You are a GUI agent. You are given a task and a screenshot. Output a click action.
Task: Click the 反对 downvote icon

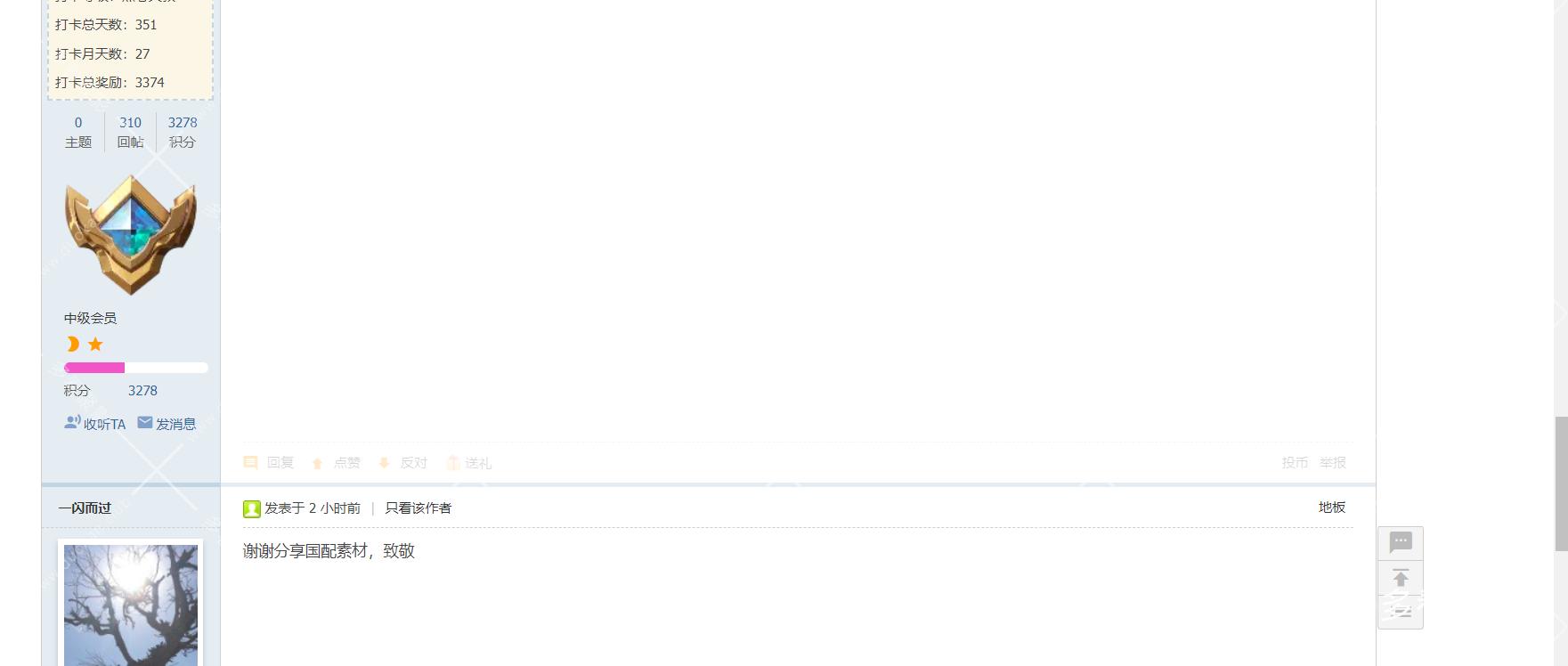(384, 463)
